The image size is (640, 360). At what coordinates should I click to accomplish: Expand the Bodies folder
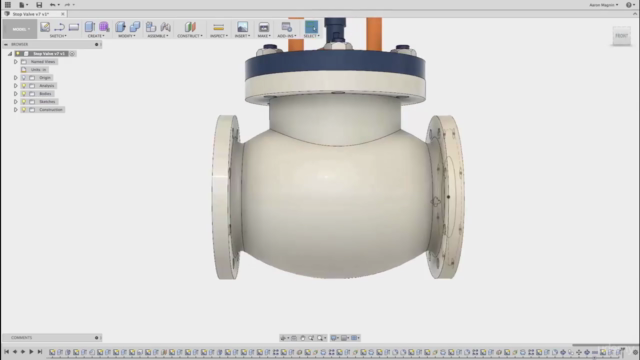(x=16, y=93)
